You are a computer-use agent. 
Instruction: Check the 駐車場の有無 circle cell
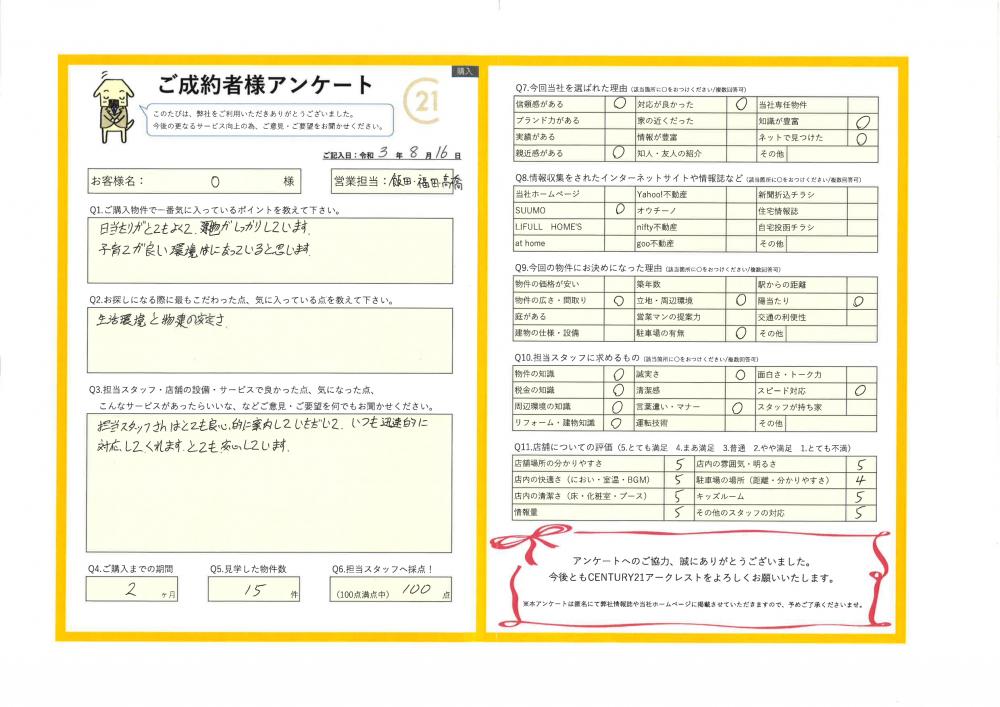(x=741, y=332)
